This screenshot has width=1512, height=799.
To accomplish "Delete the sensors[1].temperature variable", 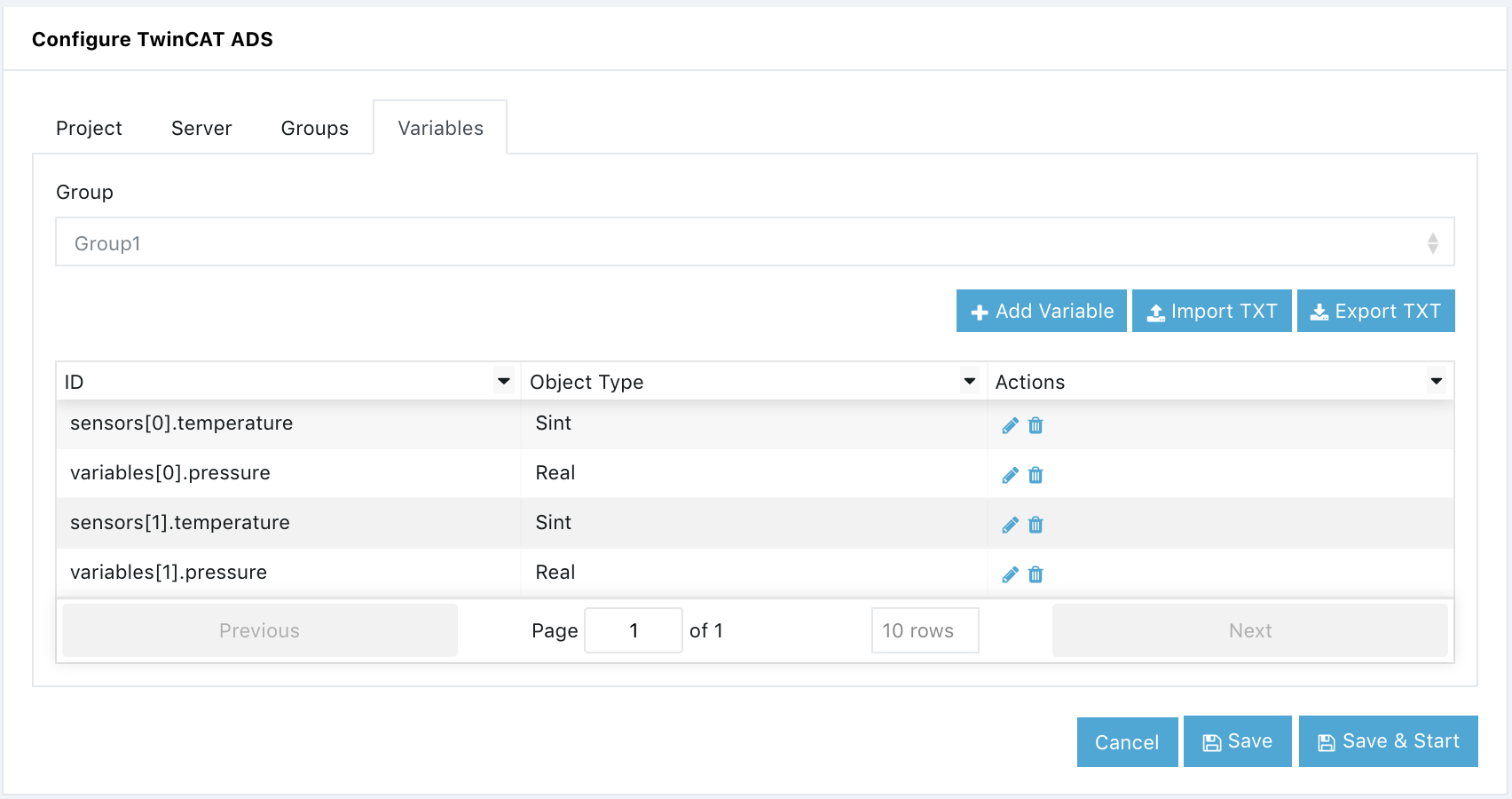I will point(1036,525).
